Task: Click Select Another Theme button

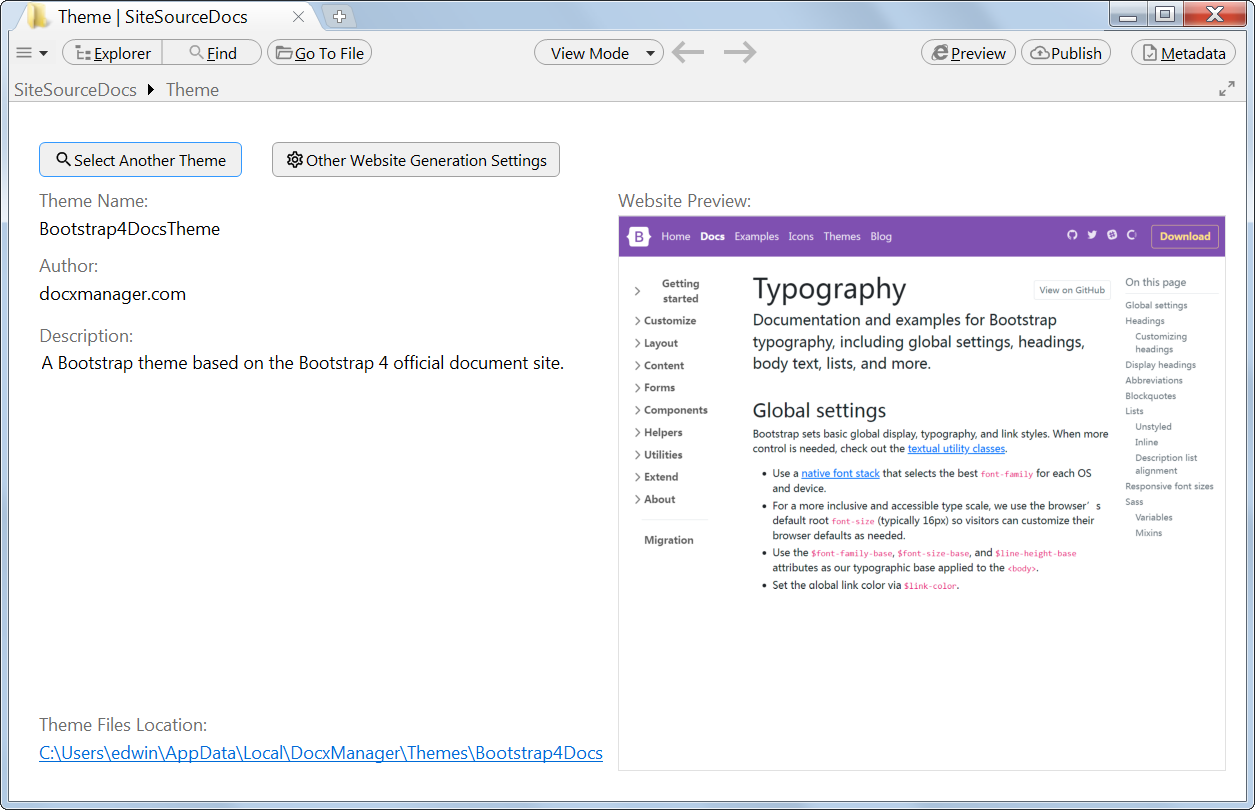Action: tap(140, 160)
